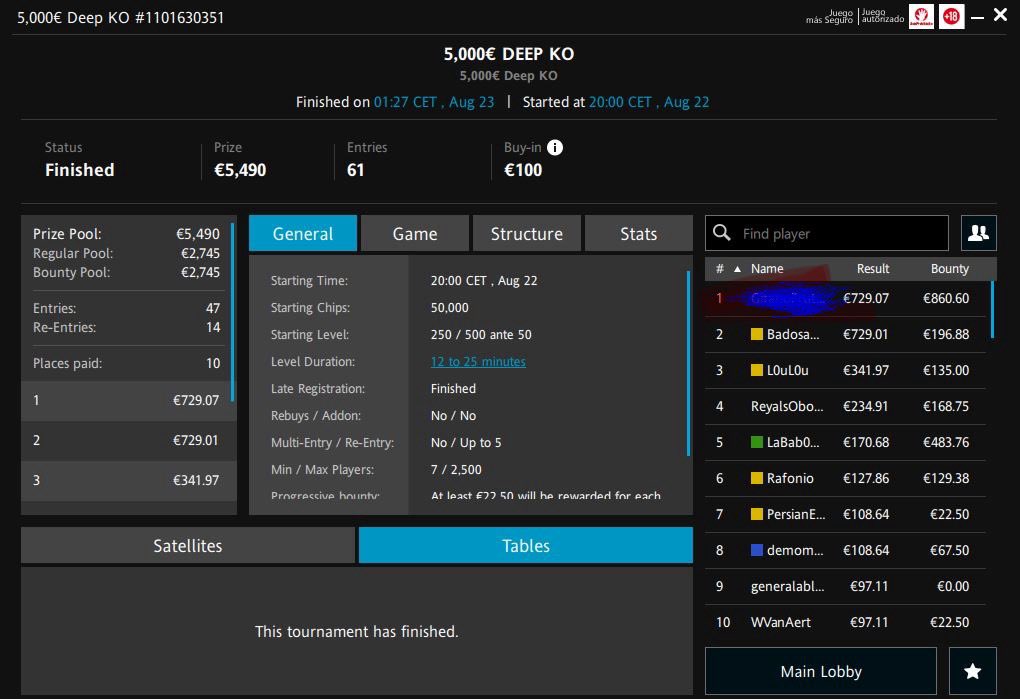Click Rafonio's result €127.86
This screenshot has width=1020, height=699.
pos(866,478)
